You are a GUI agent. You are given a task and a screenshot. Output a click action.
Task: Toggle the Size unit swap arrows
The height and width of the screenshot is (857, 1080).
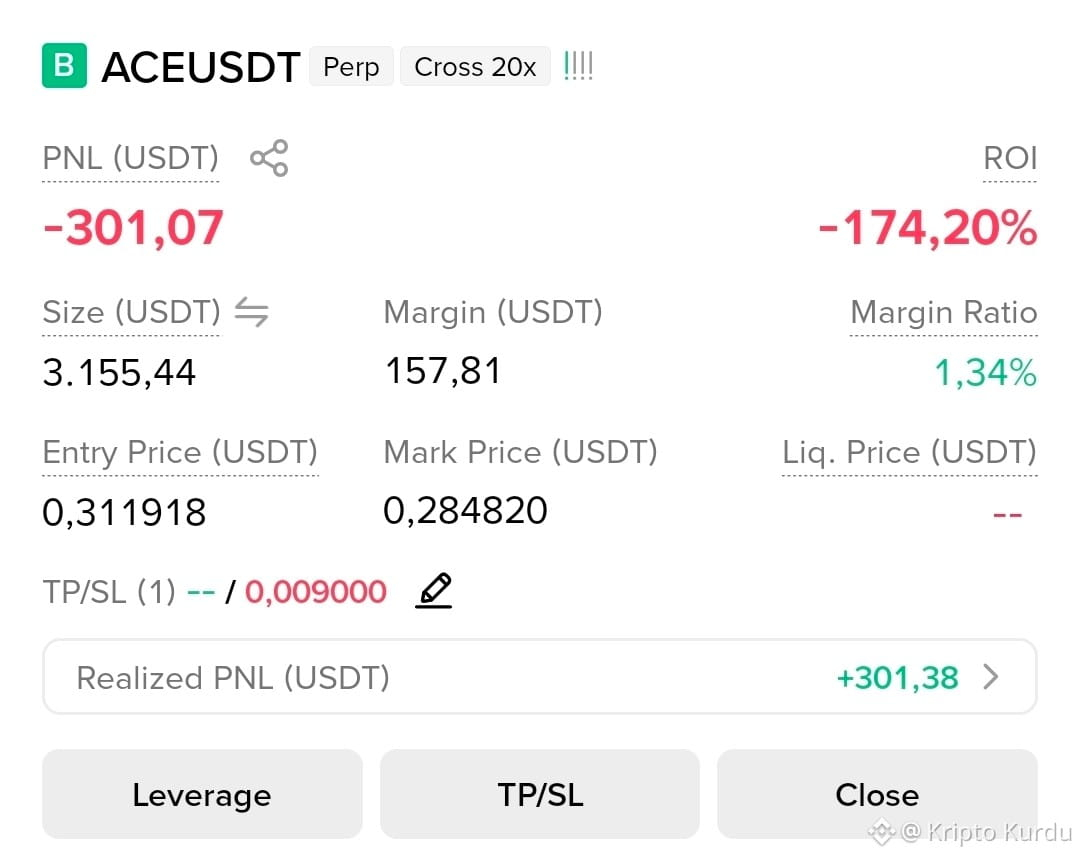point(251,312)
